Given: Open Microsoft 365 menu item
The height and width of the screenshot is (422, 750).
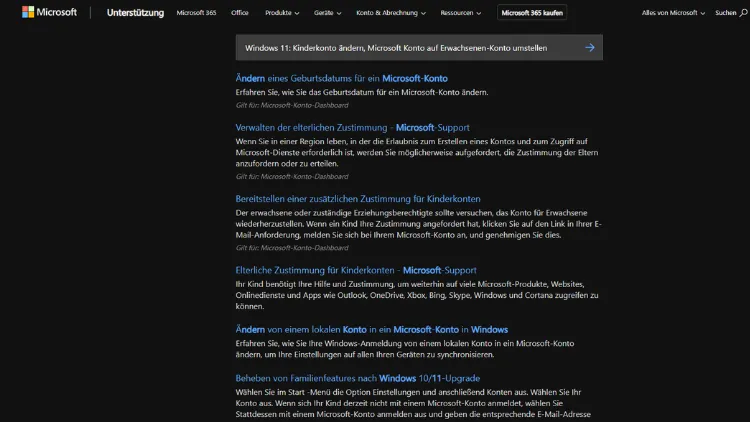Looking at the screenshot, I should 196,13.
